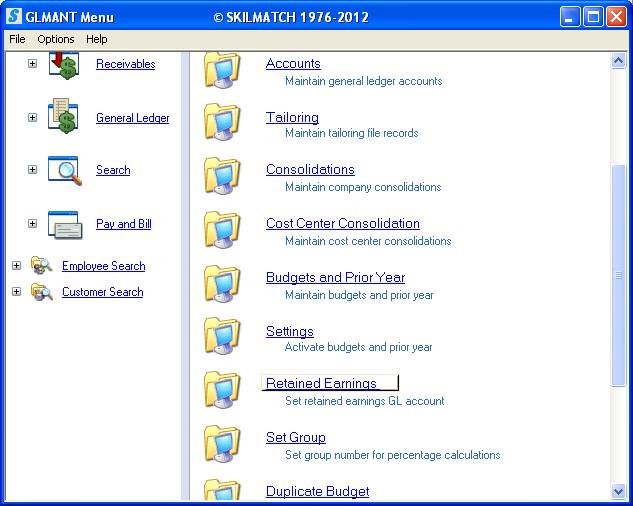The image size is (633, 506).
Task: Click the folder icon beside Consolidations
Action: click(x=222, y=176)
